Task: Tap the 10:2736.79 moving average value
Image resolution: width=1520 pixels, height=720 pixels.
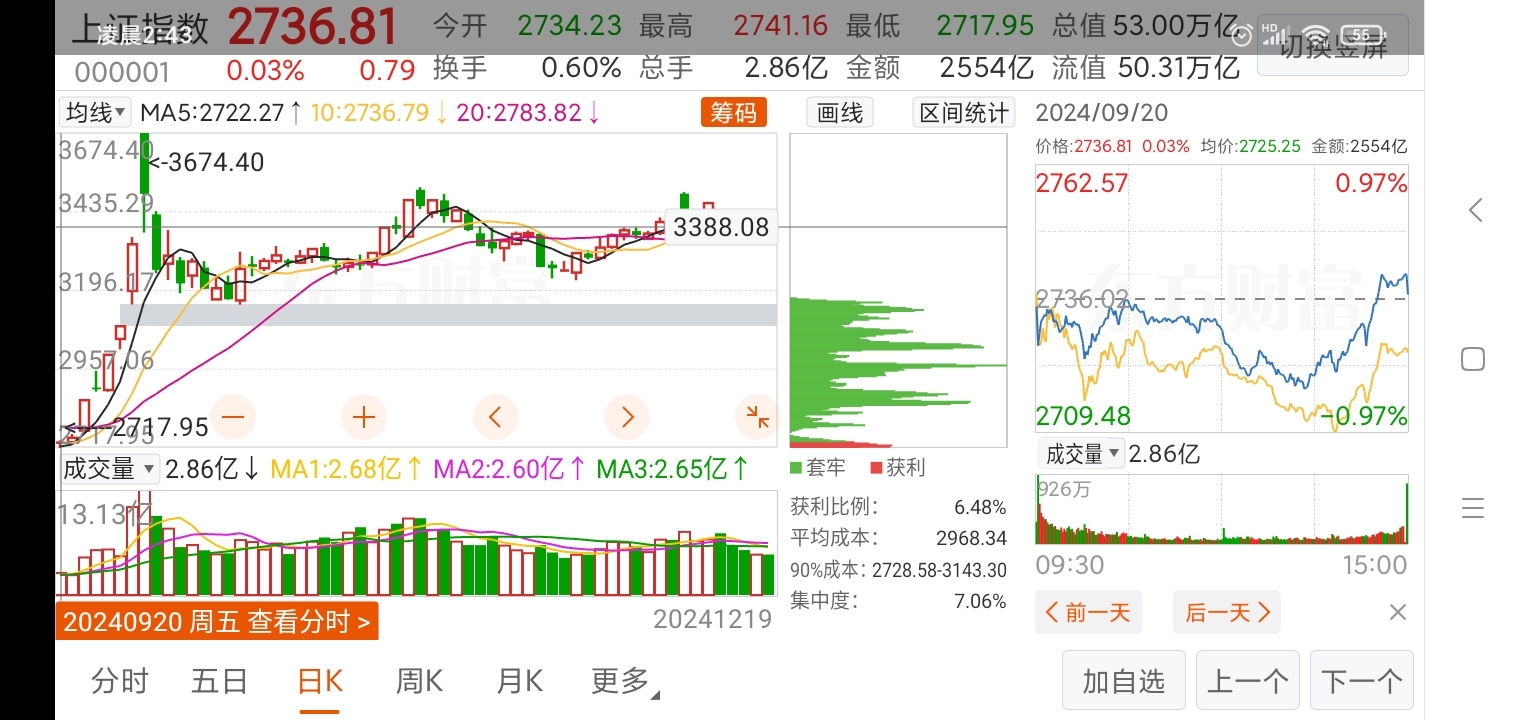Action: (379, 113)
